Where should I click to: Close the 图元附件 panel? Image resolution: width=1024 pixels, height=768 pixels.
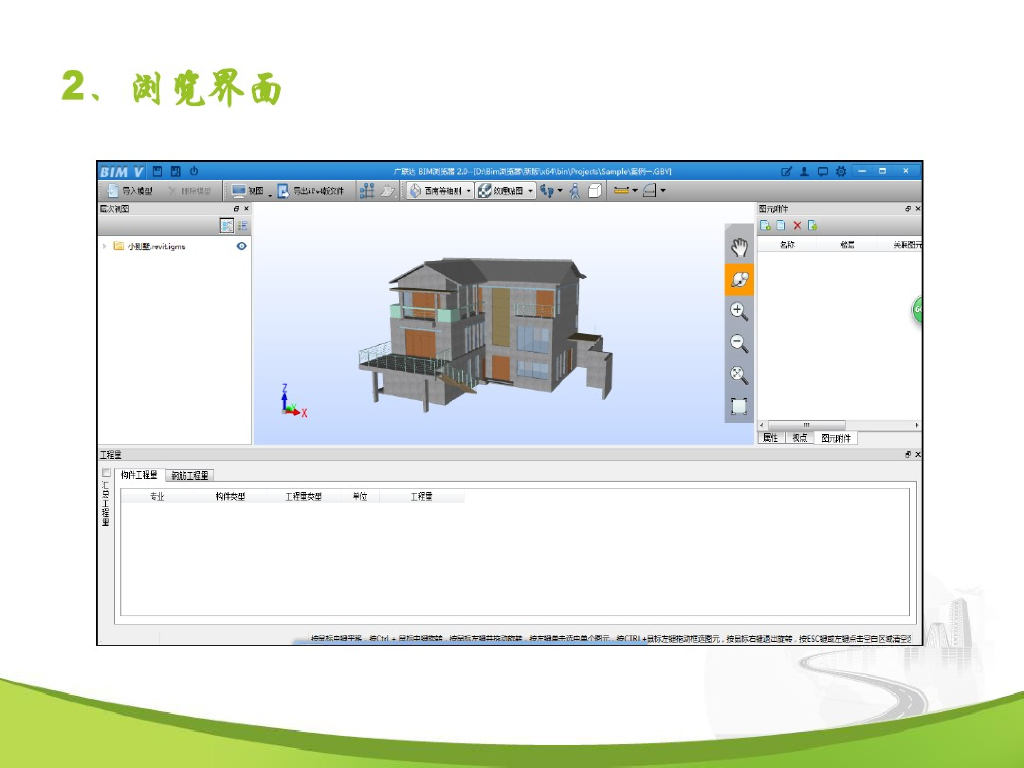918,209
